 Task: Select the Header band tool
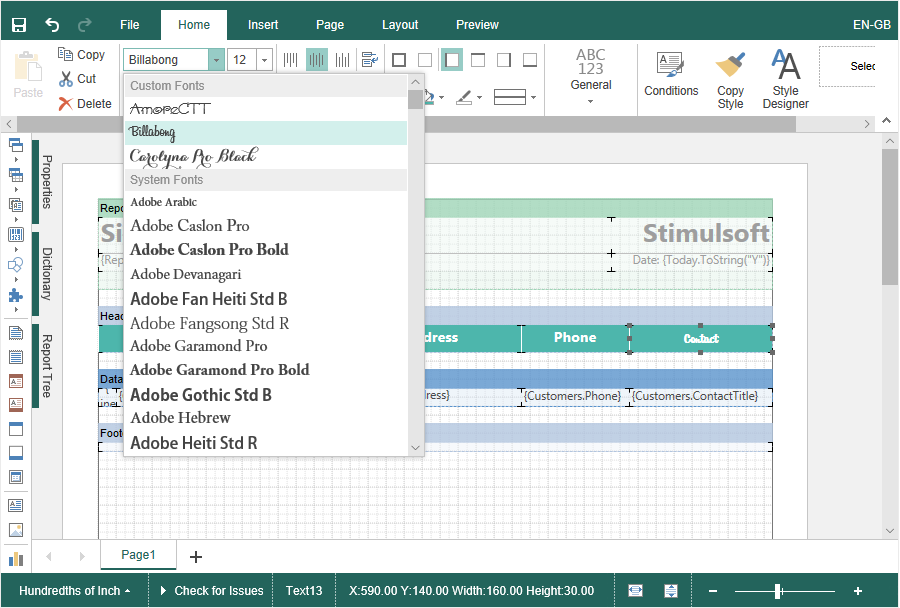pyautogui.click(x=15, y=429)
